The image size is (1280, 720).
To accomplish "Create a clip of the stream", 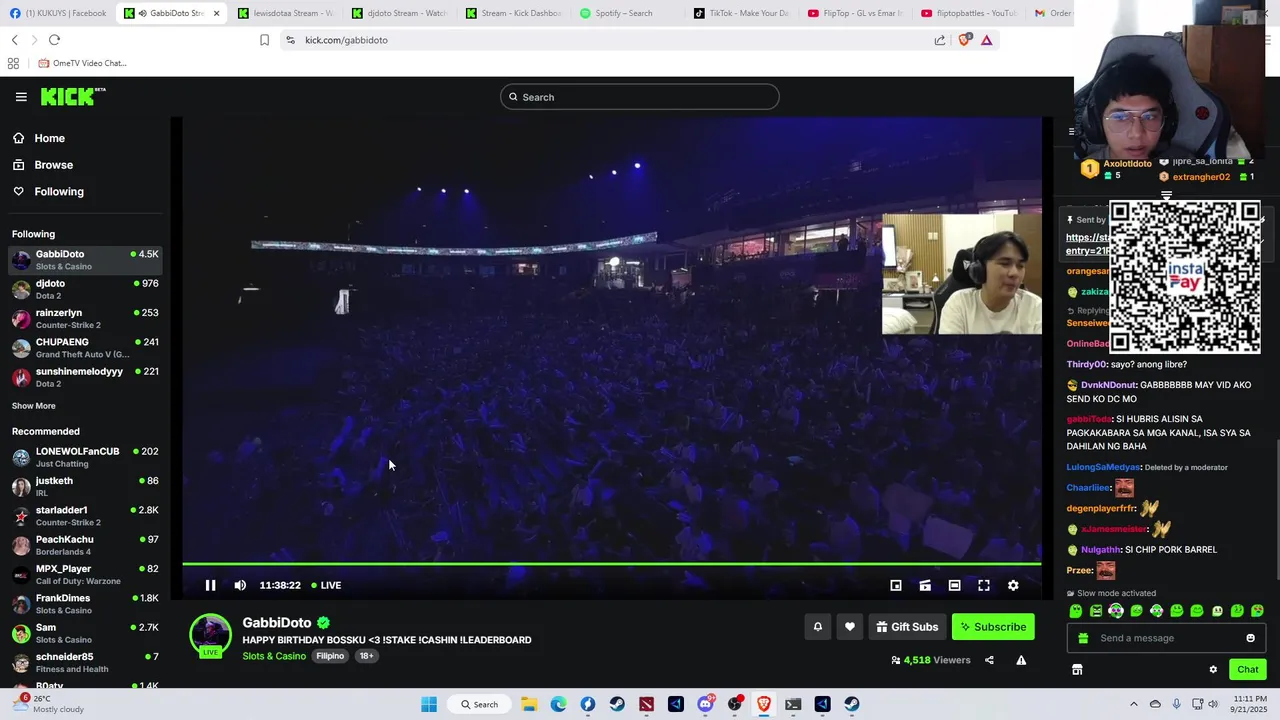I will pos(925,585).
